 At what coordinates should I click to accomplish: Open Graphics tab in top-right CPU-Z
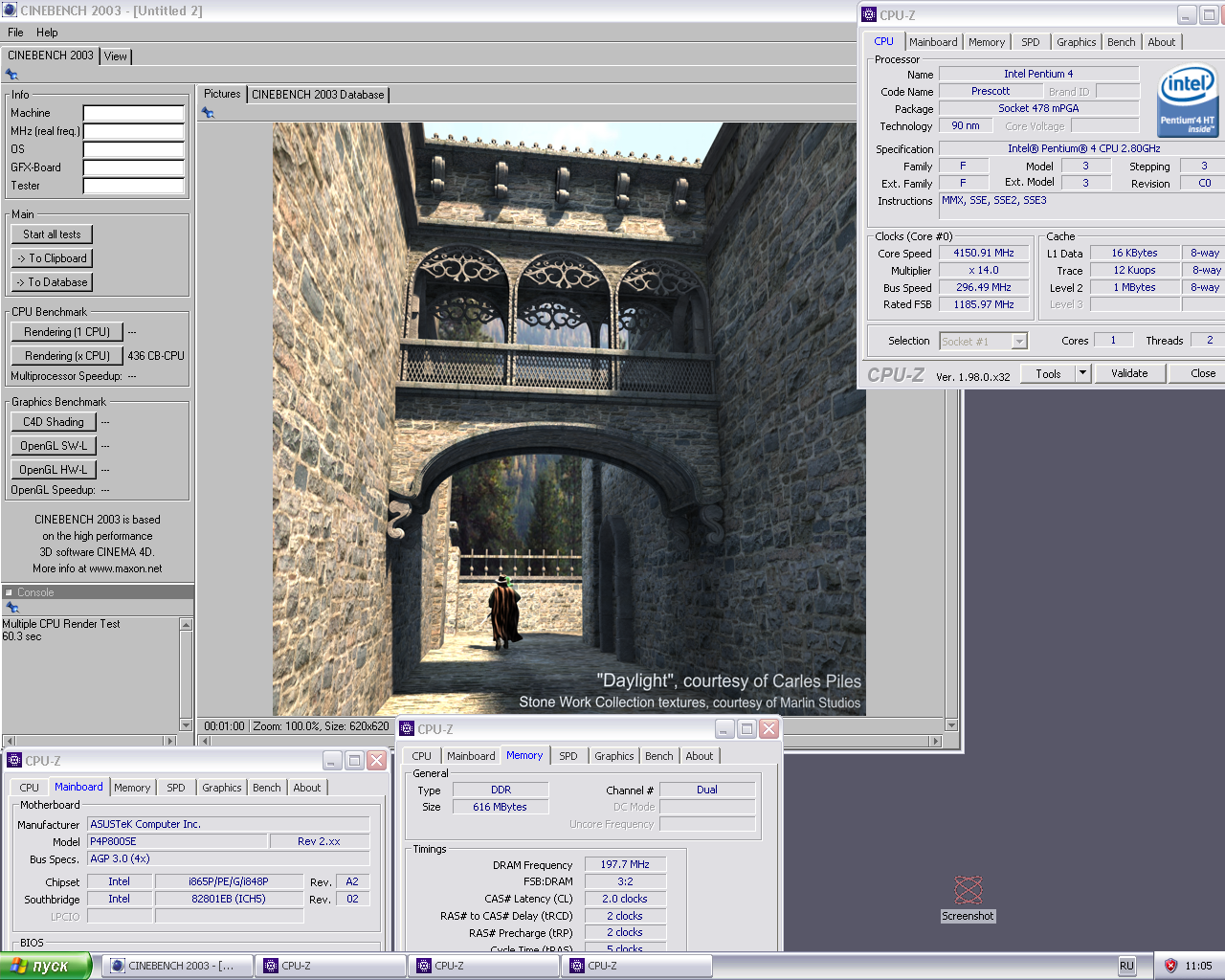pos(1077,42)
